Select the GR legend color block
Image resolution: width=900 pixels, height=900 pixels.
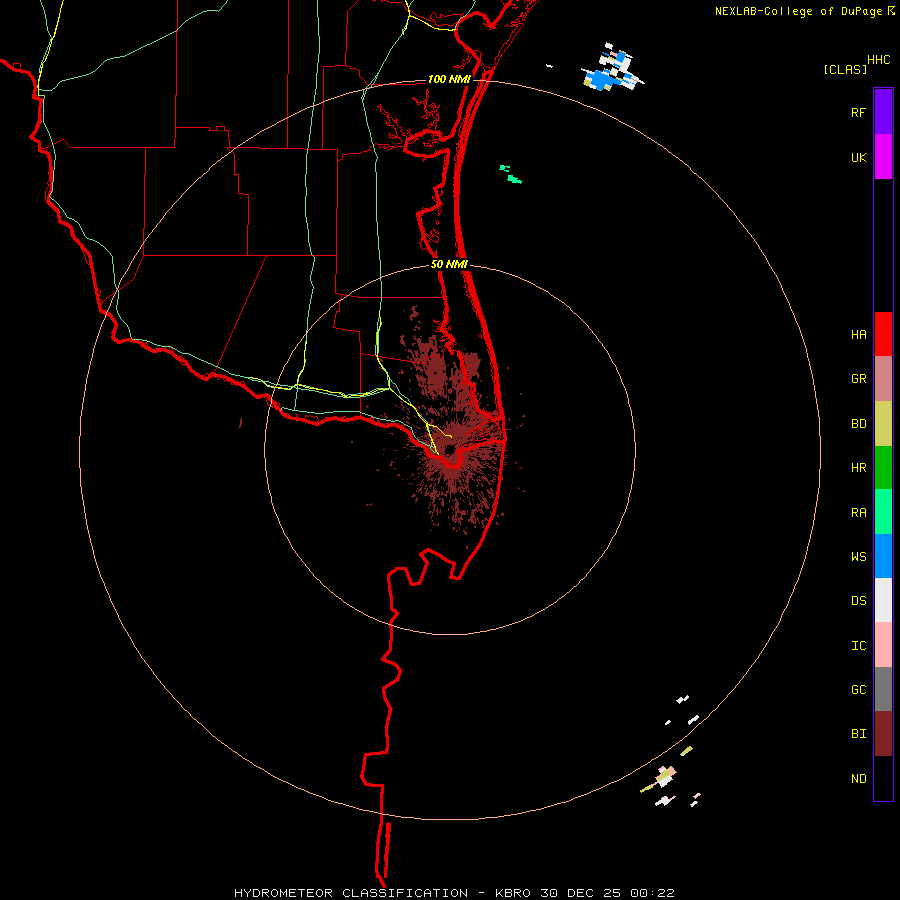883,379
